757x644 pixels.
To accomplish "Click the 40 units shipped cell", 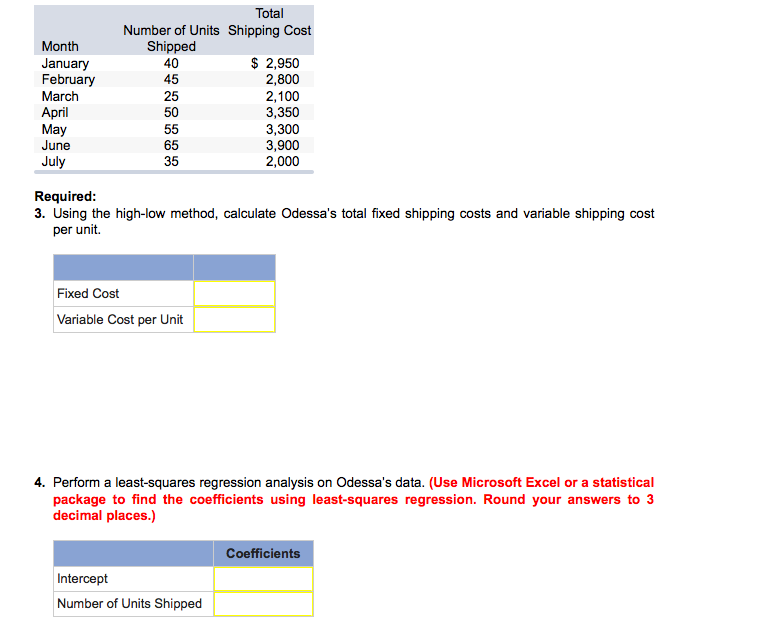I will pos(171,63).
